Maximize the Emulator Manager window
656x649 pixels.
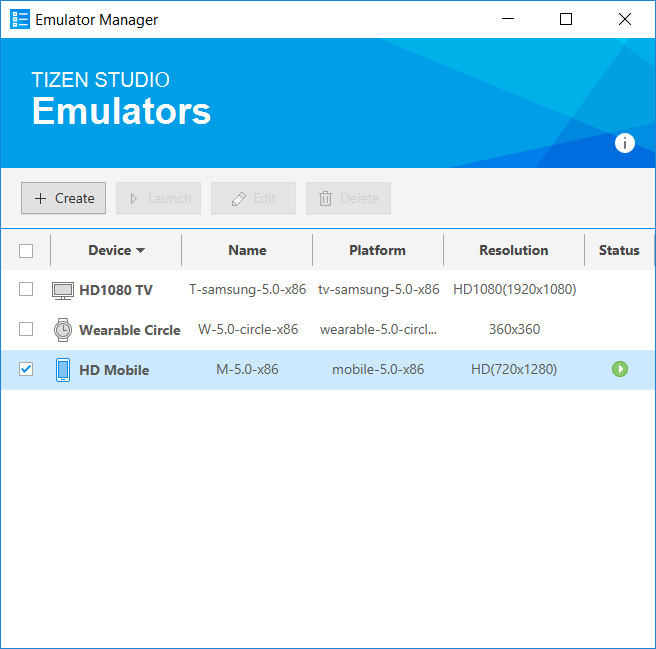(x=566, y=19)
